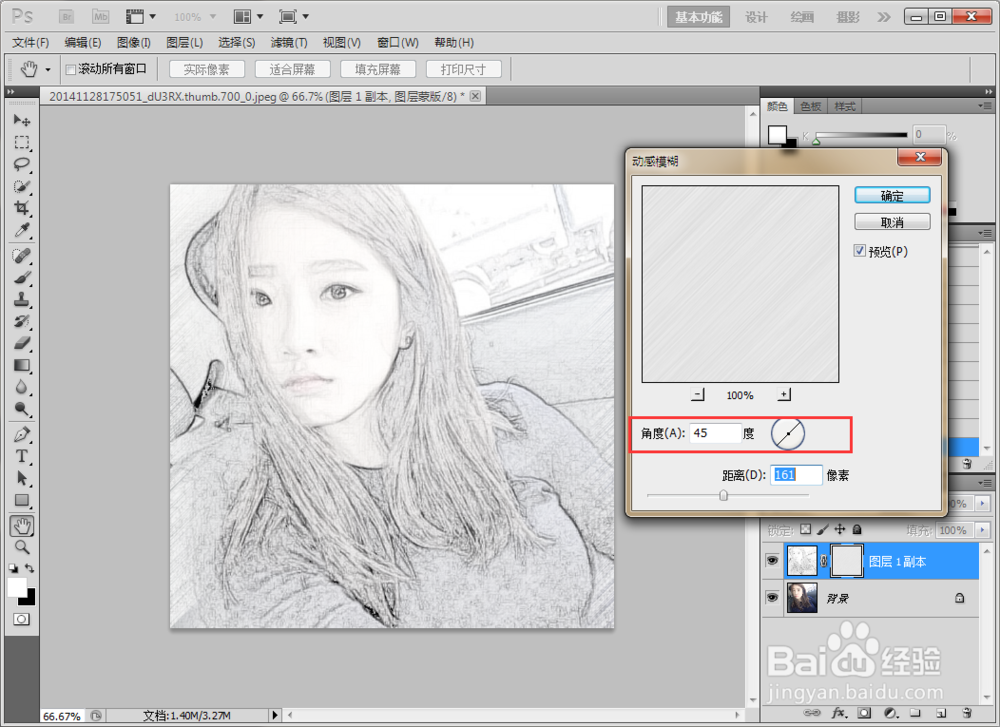
Task: Switch to 色板 tab
Action: pos(810,106)
